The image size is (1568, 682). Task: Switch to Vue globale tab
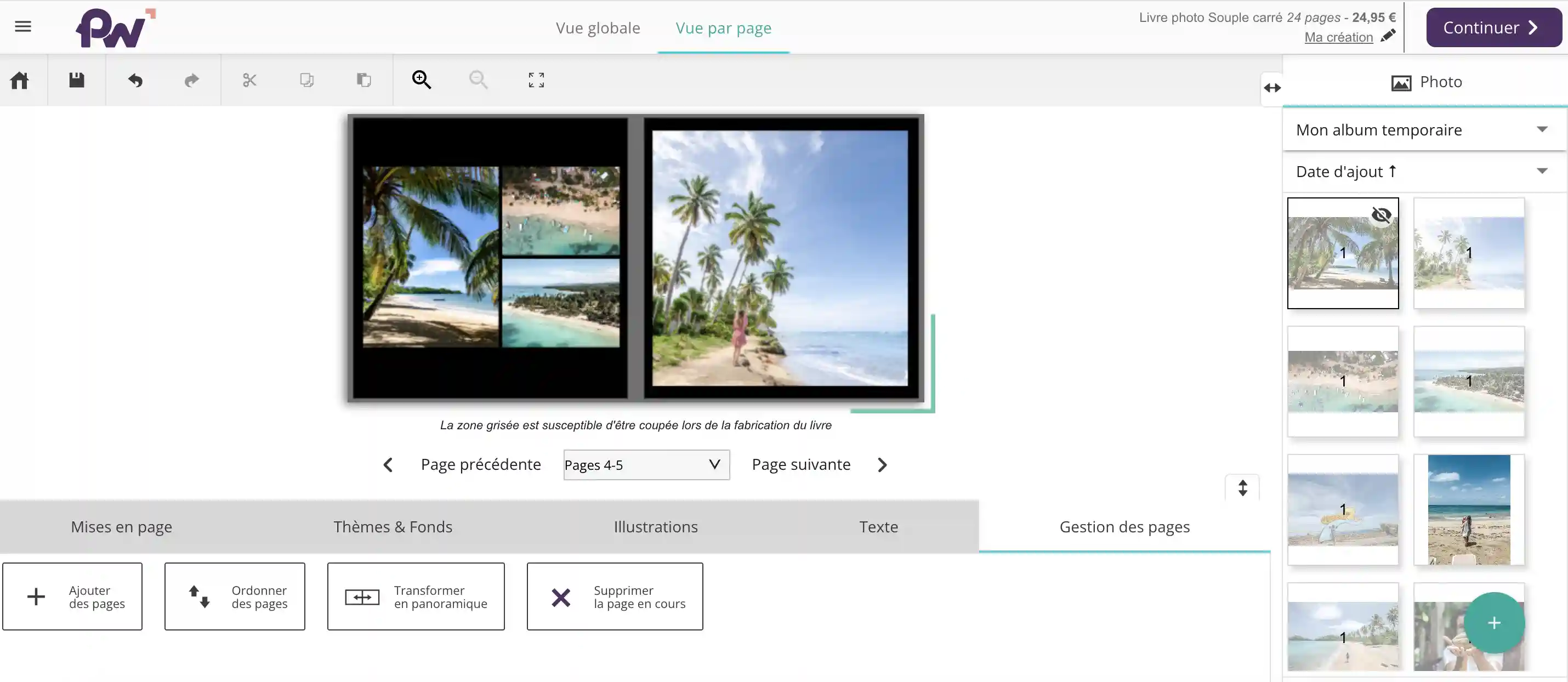click(598, 27)
